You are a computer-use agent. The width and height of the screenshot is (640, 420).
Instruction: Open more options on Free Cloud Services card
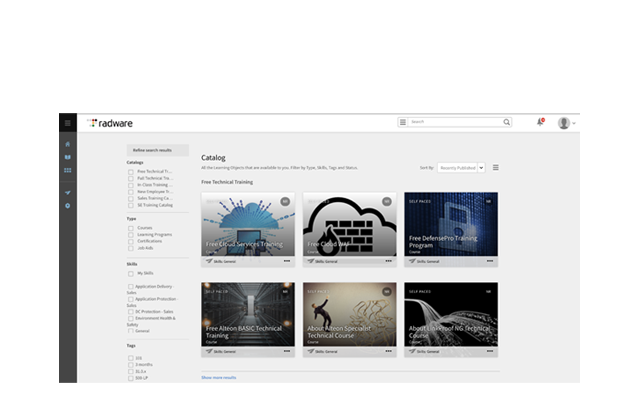click(x=287, y=261)
